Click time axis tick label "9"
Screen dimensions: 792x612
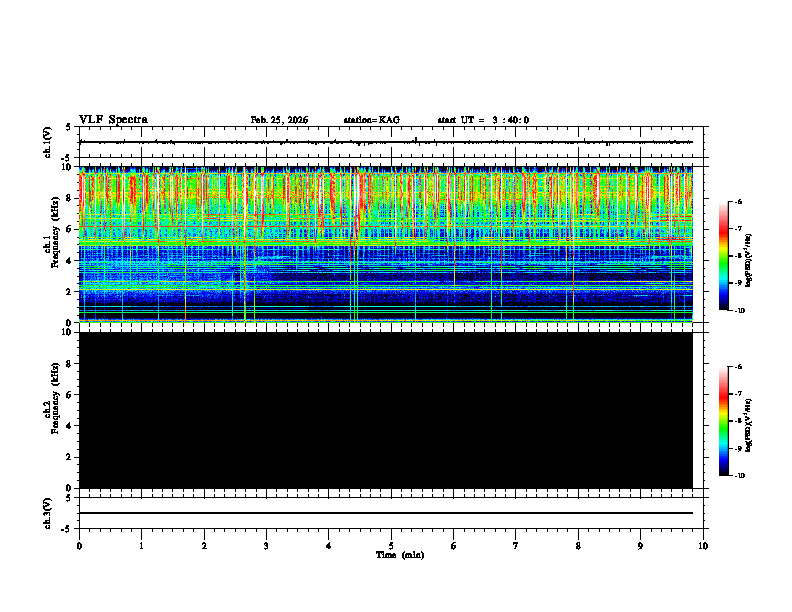pyautogui.click(x=640, y=546)
